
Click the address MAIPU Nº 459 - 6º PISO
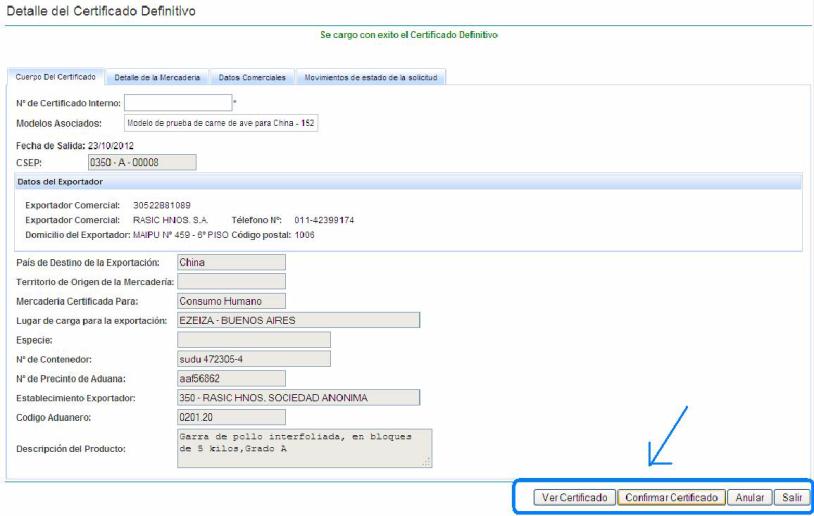[x=181, y=235]
